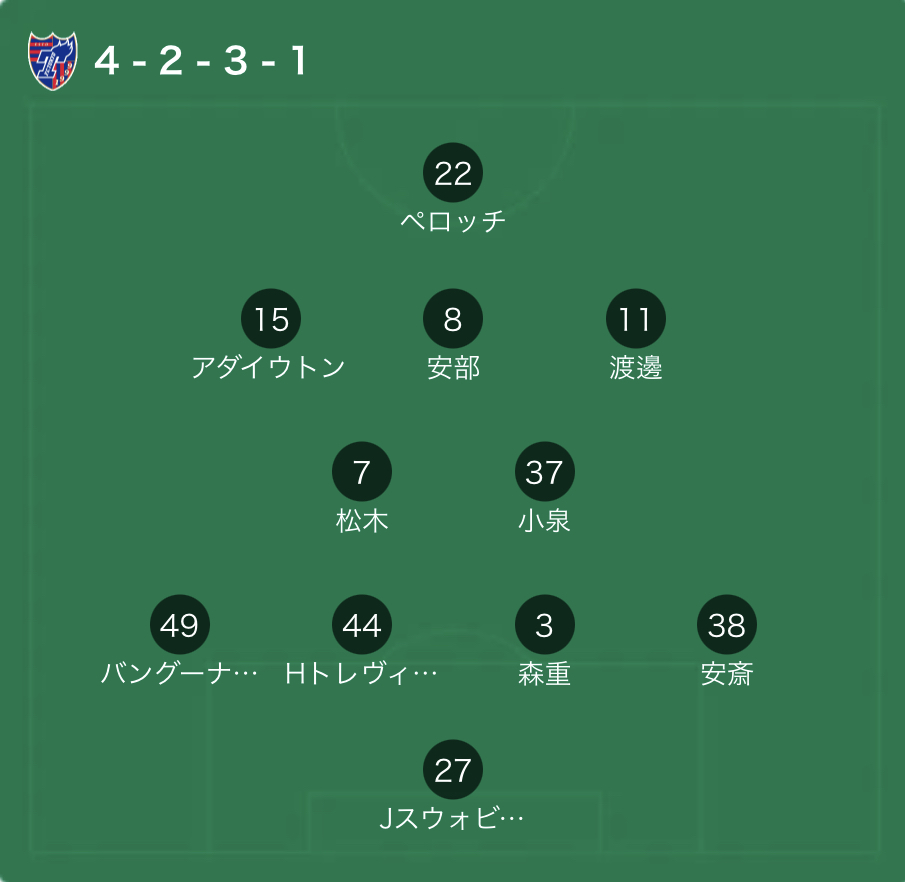The image size is (905, 882).
Task: Select player number 22 circle
Action: tap(453, 173)
